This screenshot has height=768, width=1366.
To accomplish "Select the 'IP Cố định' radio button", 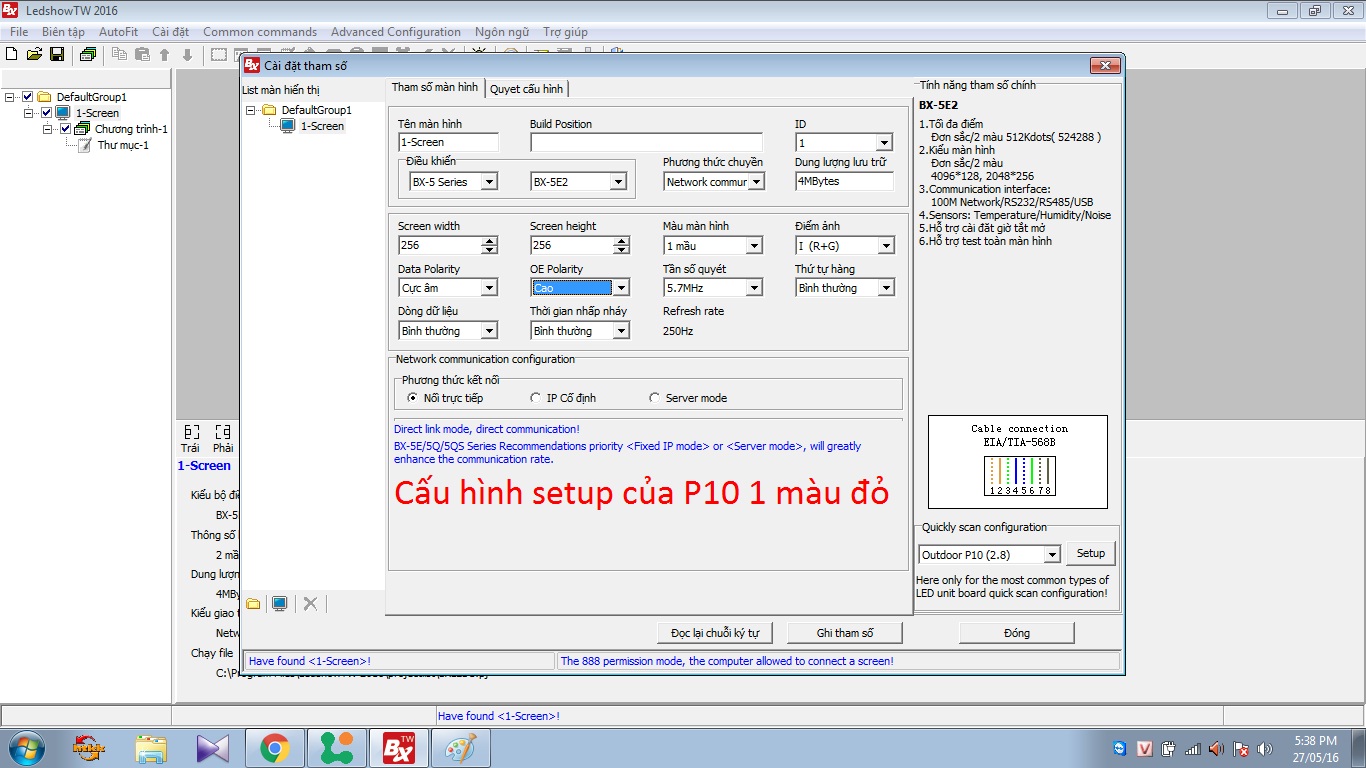I will [536, 397].
